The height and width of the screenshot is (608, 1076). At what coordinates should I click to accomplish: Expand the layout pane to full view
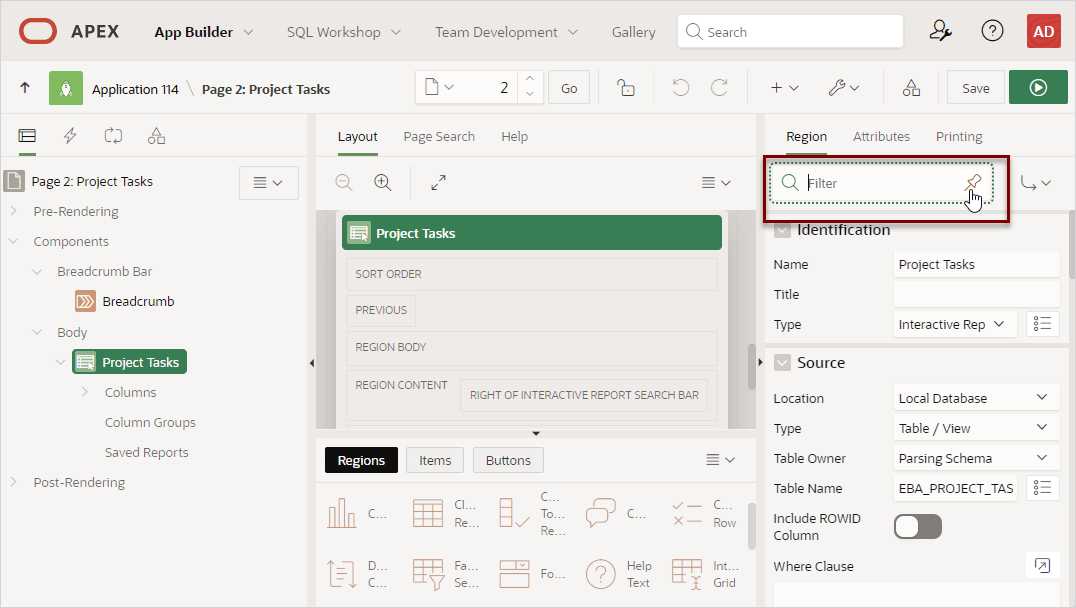pyautogui.click(x=438, y=182)
